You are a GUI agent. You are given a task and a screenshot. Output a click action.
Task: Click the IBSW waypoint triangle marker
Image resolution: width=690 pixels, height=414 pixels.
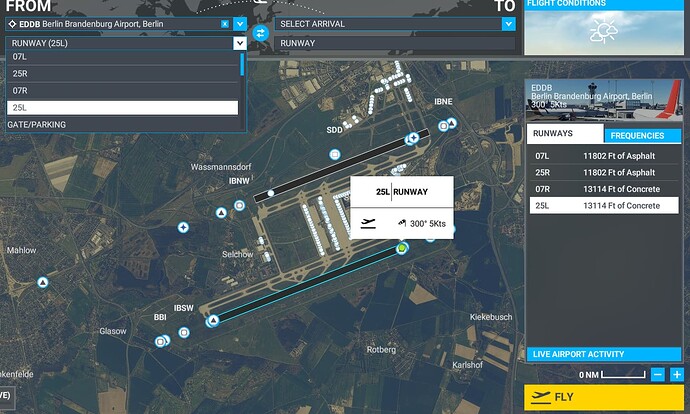pyautogui.click(x=211, y=321)
